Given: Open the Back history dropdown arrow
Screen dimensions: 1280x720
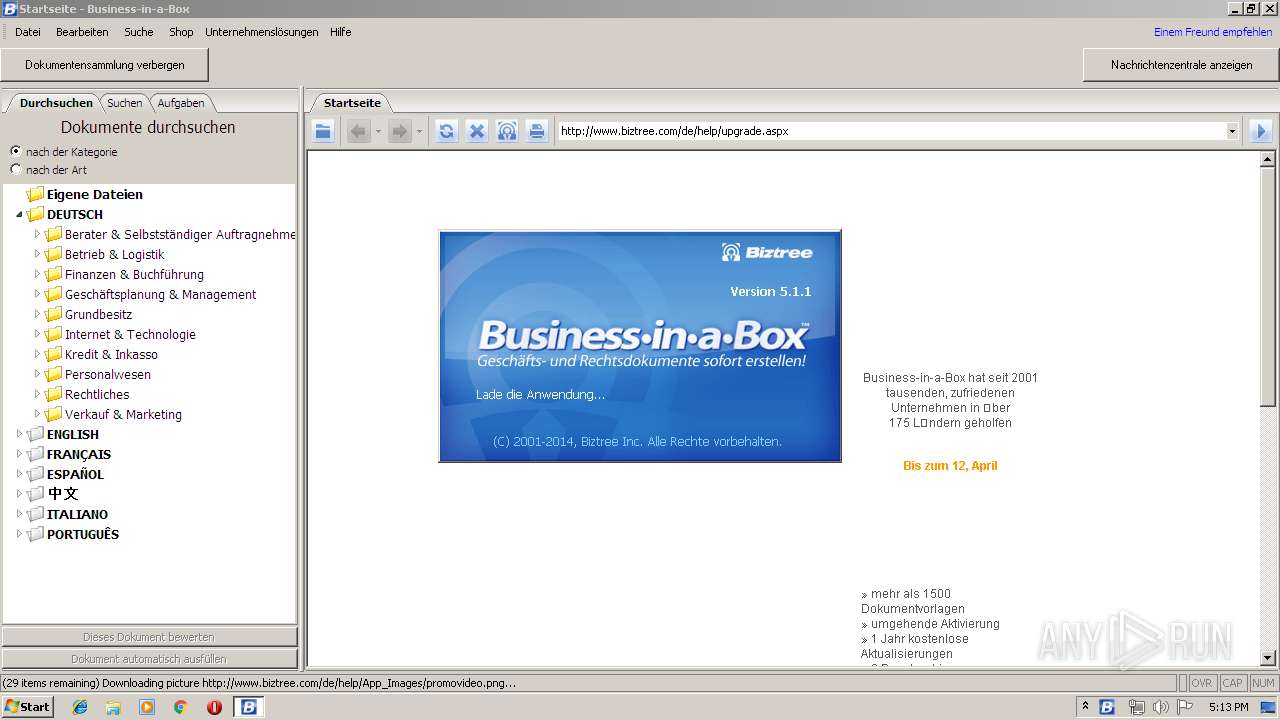Looking at the screenshot, I should (x=378, y=131).
